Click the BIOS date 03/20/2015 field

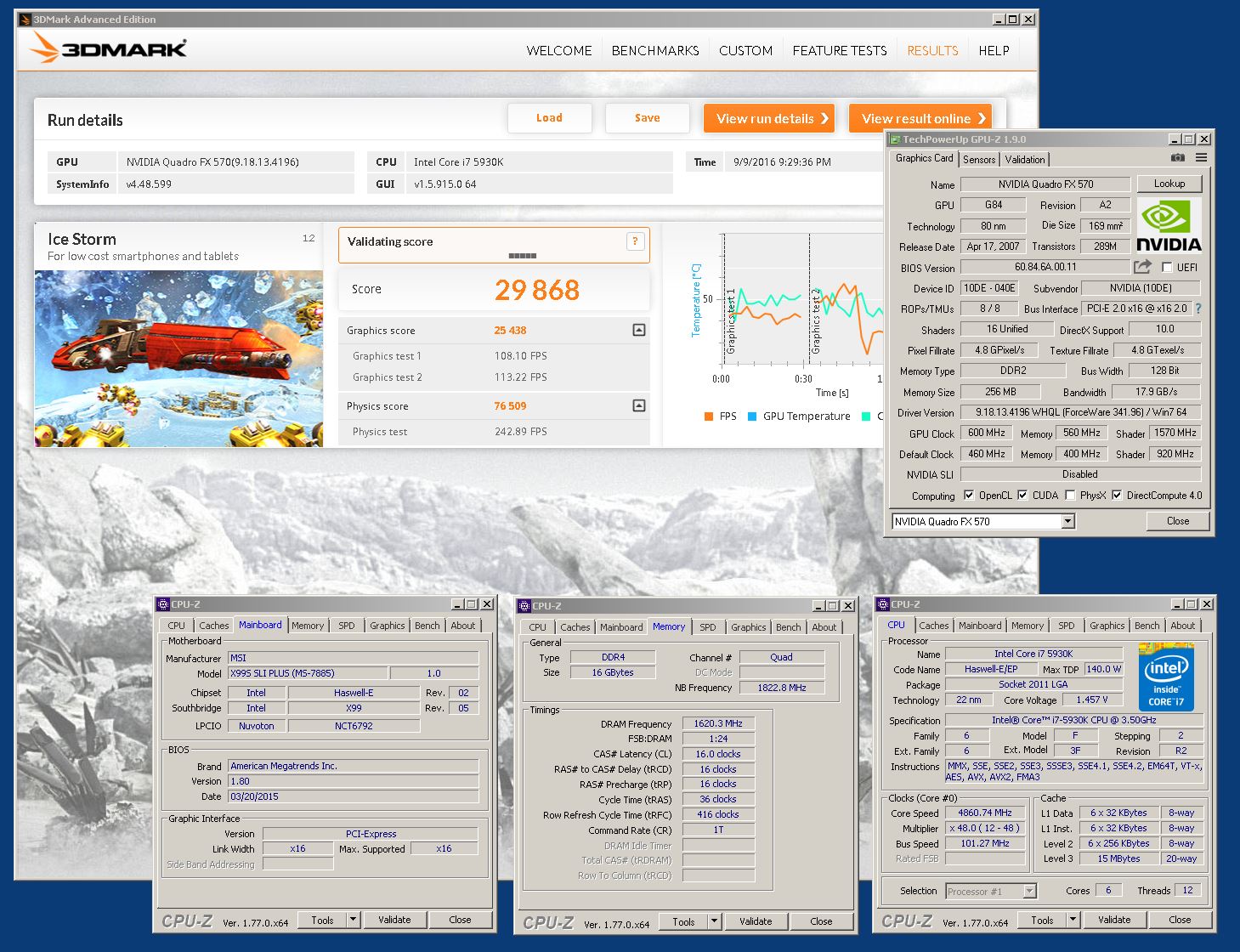(353, 796)
